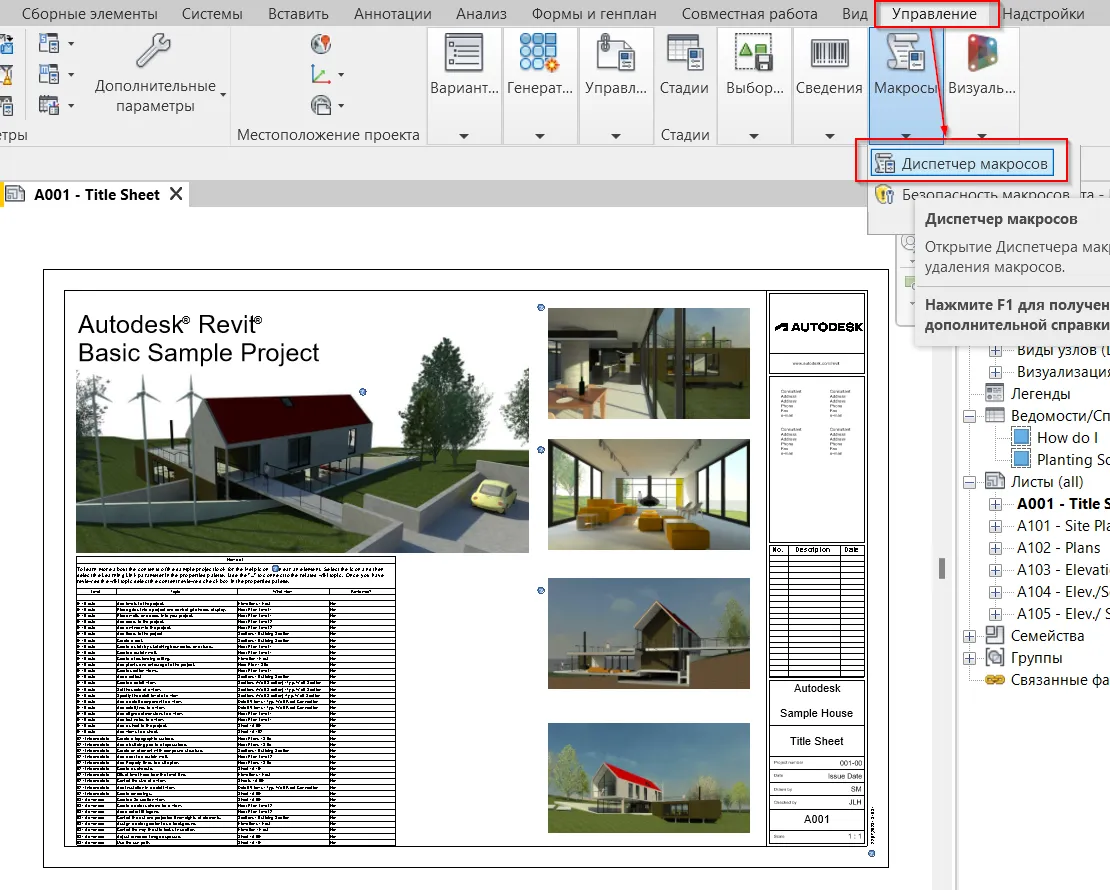Click the Варианты ribbon icon
The image size is (1110, 890).
click(x=464, y=53)
